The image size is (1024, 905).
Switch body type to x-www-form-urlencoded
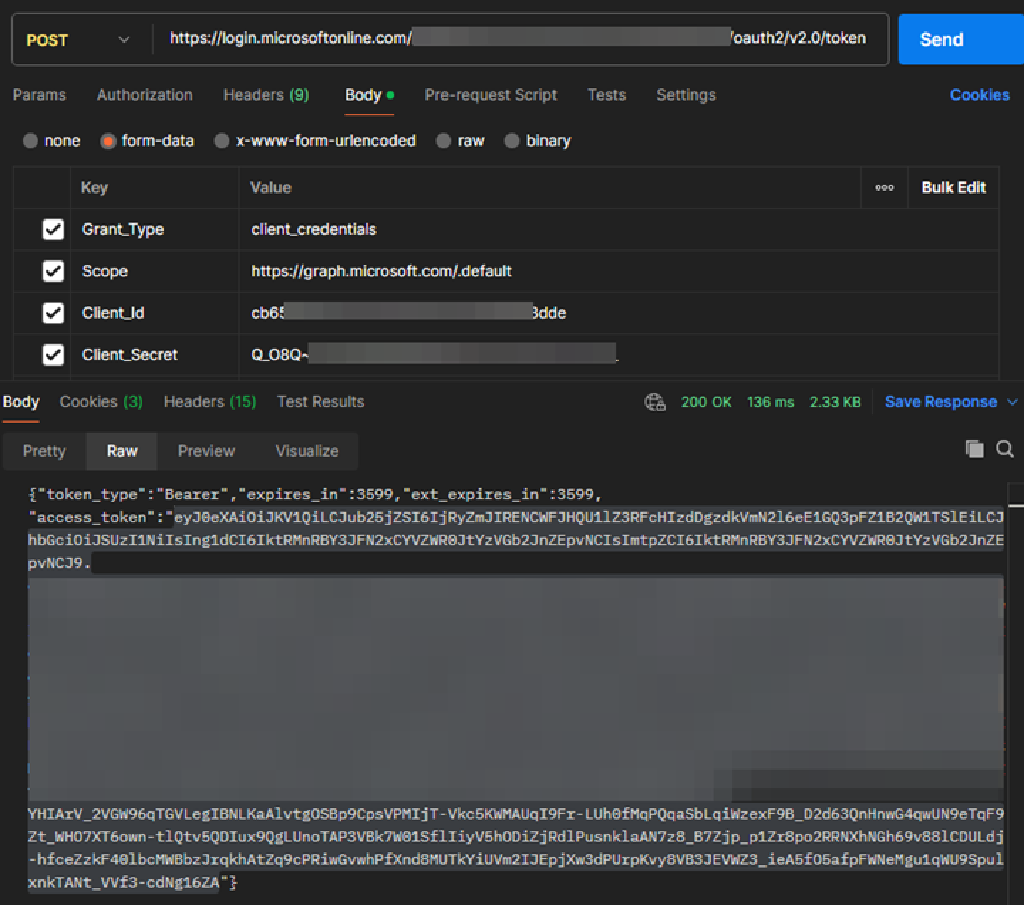[x=222, y=141]
